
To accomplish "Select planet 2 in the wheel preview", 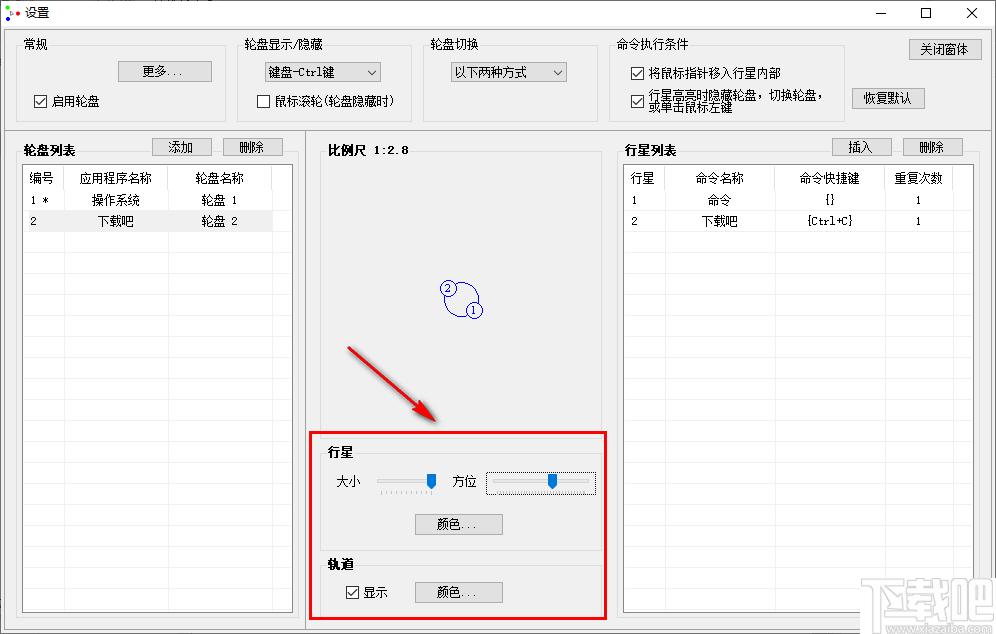I will click(x=446, y=289).
